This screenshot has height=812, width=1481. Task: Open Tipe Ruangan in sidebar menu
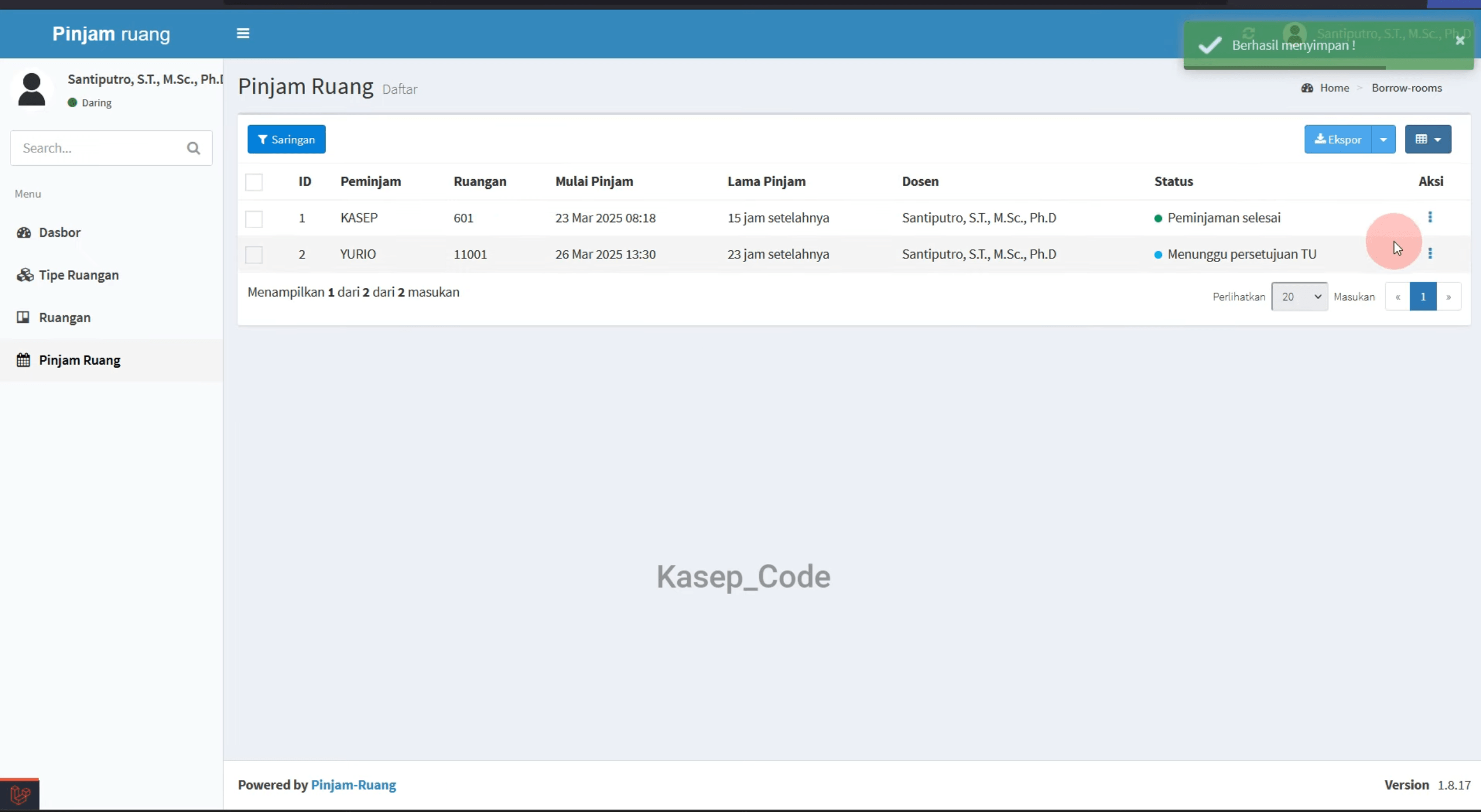click(79, 275)
